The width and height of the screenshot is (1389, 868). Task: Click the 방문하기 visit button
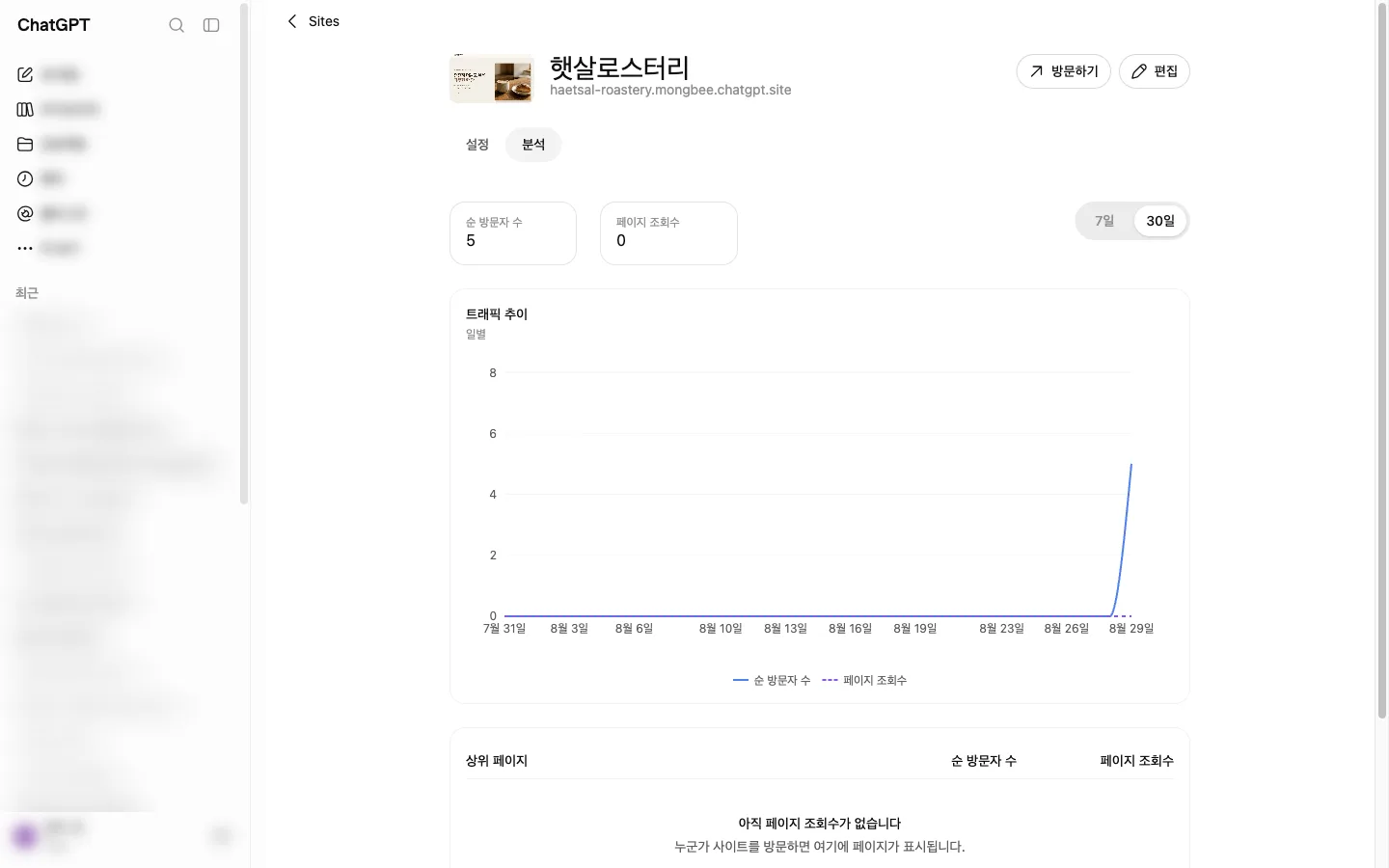point(1064,71)
